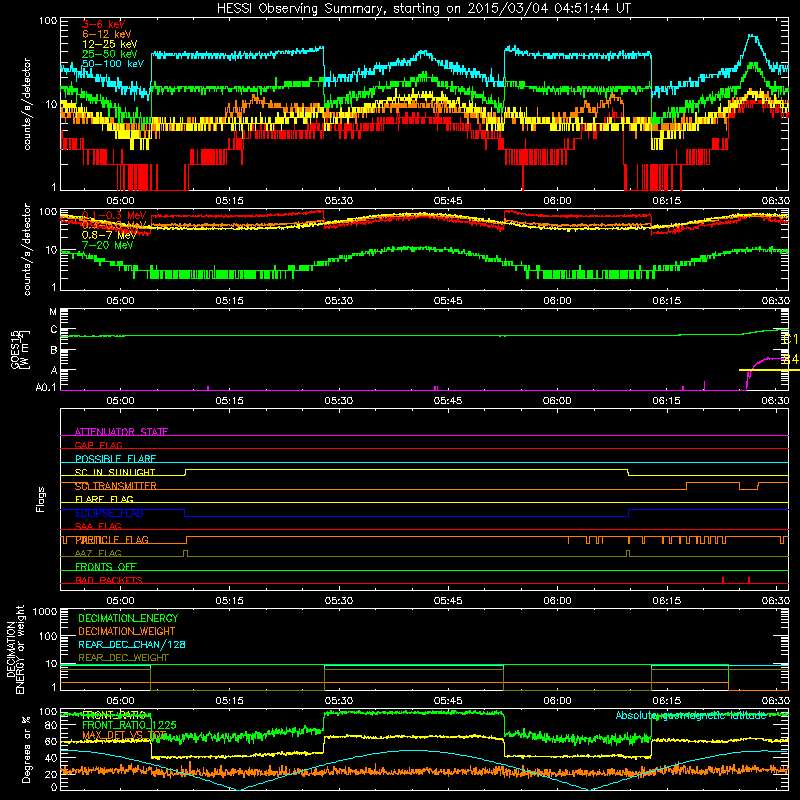Click the MAX_DET_VS_TOT legend label
The width and height of the screenshot is (800, 800).
pyautogui.click(x=124, y=735)
